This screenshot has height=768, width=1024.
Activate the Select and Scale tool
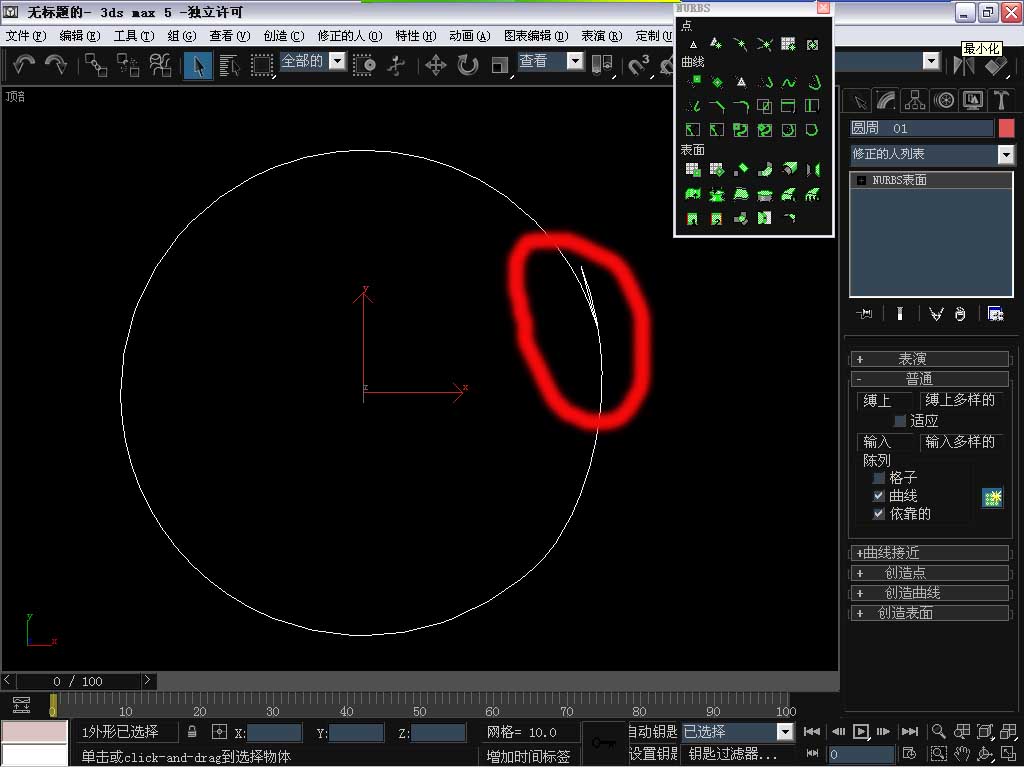500,65
